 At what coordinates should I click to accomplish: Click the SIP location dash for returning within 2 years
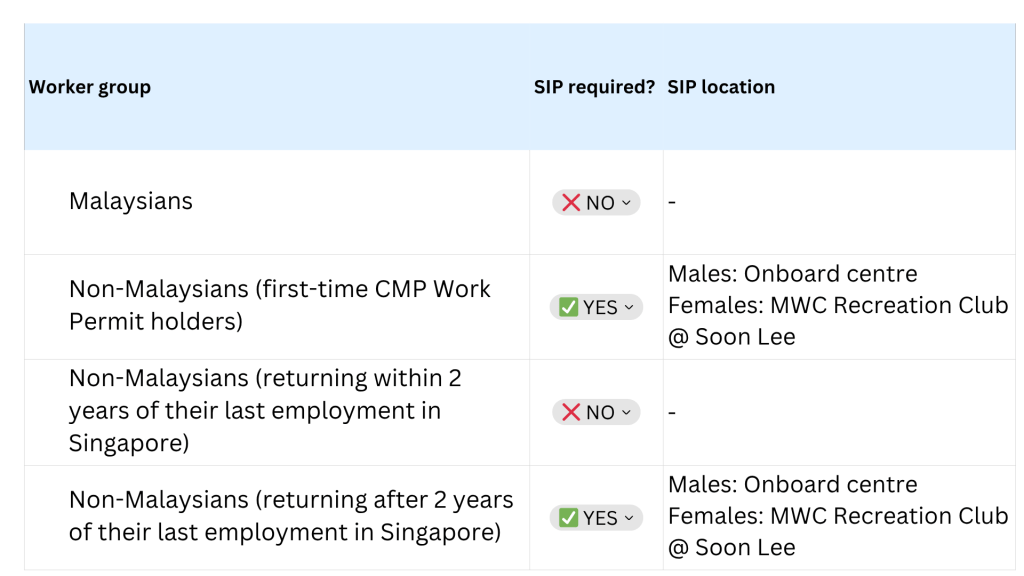pyautogui.click(x=672, y=412)
